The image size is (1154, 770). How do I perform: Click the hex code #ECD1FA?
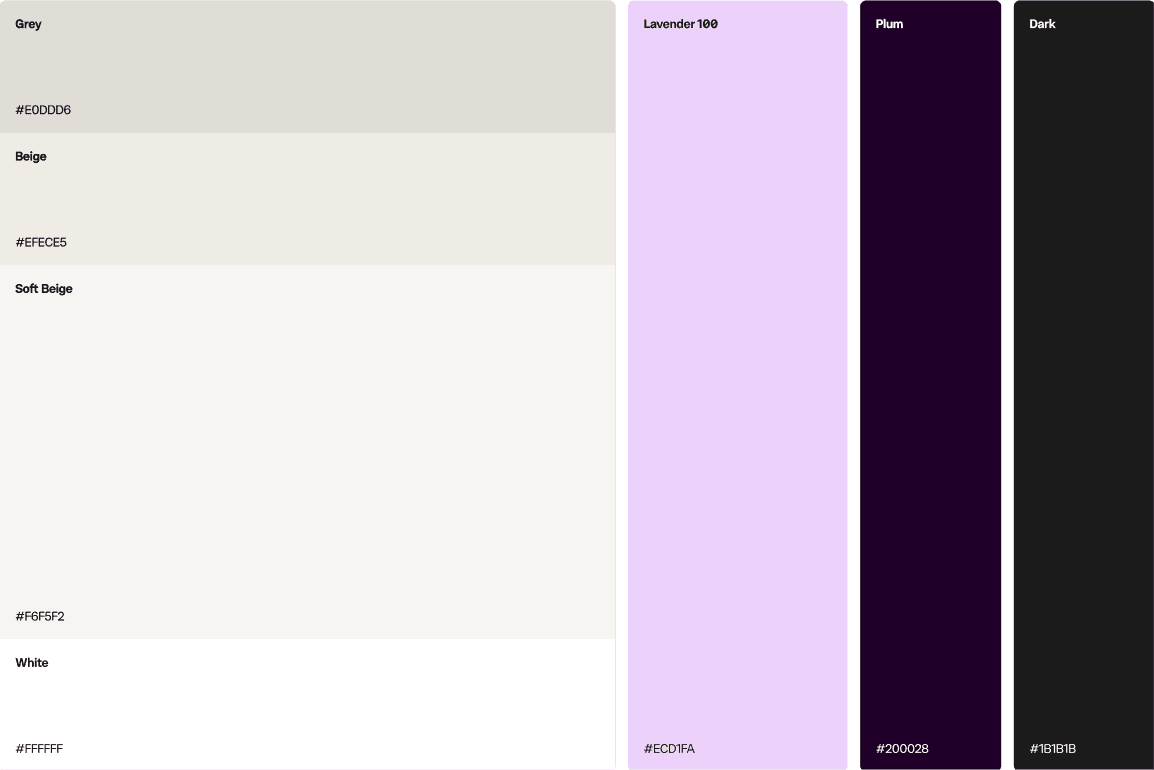click(669, 749)
